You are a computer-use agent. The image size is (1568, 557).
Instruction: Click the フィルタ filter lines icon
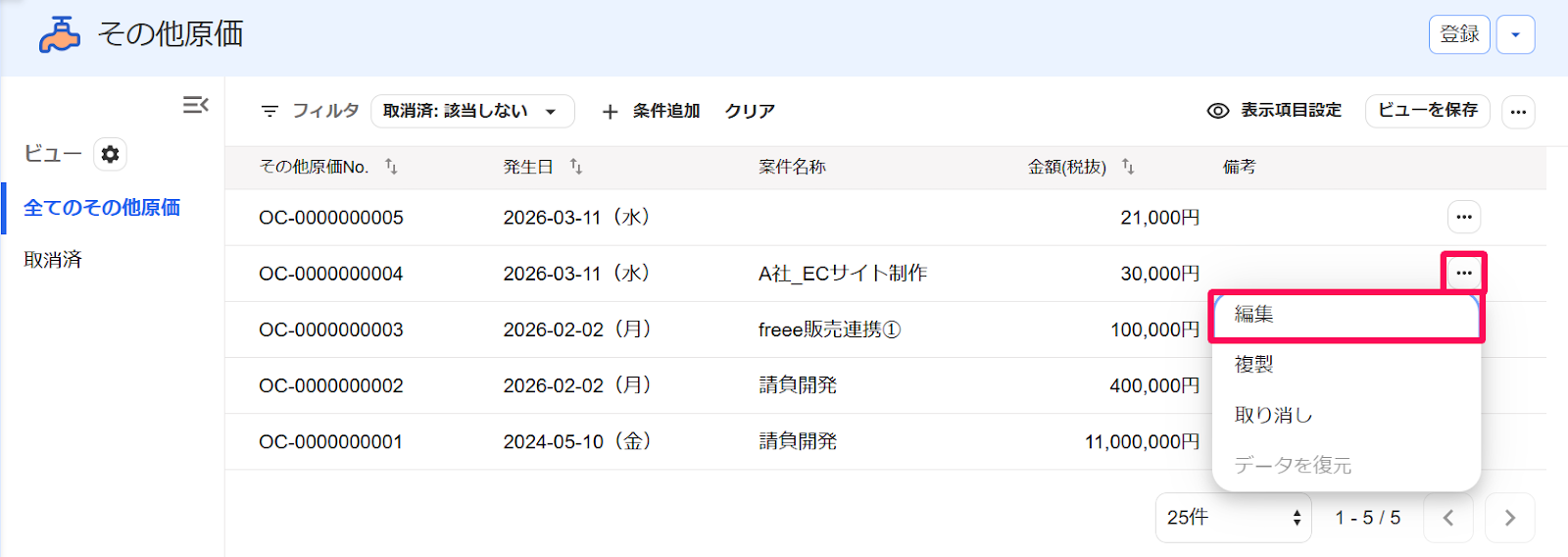coord(269,111)
